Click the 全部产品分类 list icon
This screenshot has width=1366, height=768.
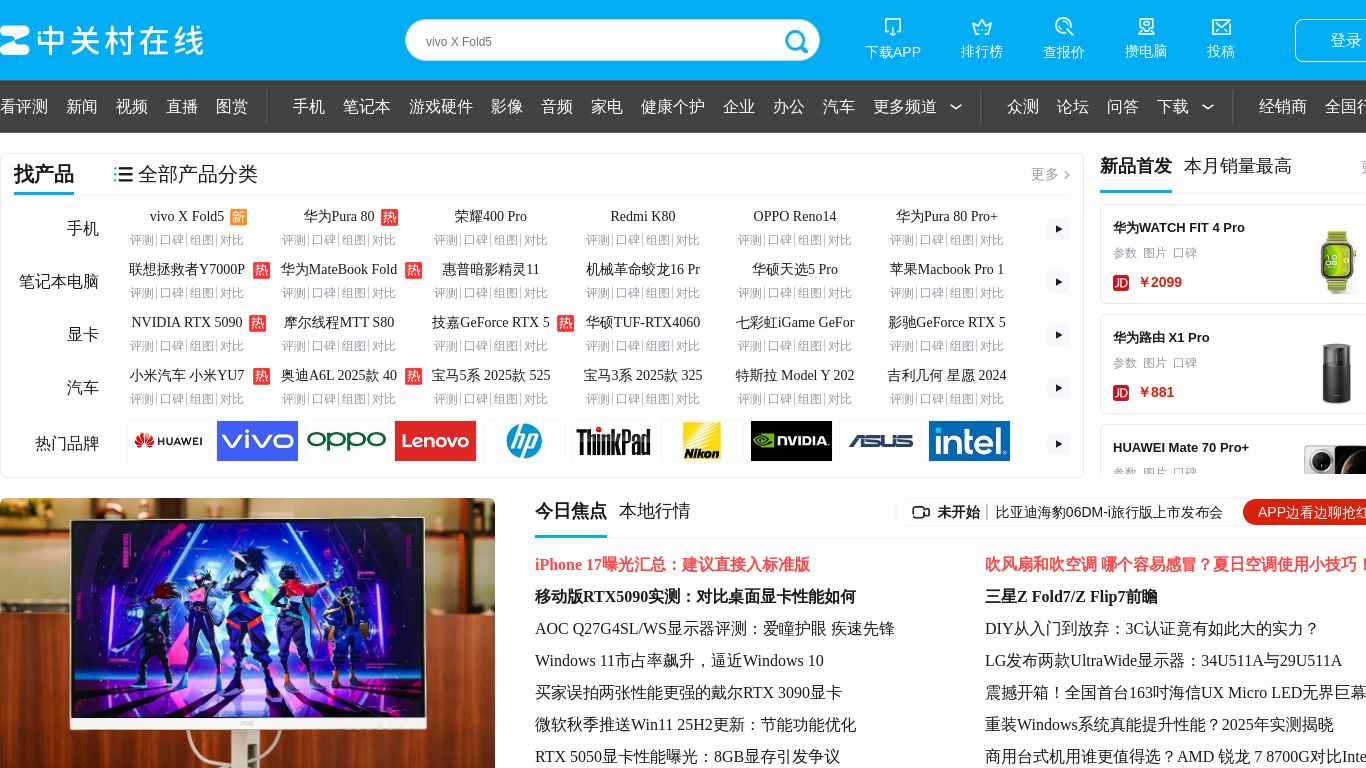(x=123, y=174)
